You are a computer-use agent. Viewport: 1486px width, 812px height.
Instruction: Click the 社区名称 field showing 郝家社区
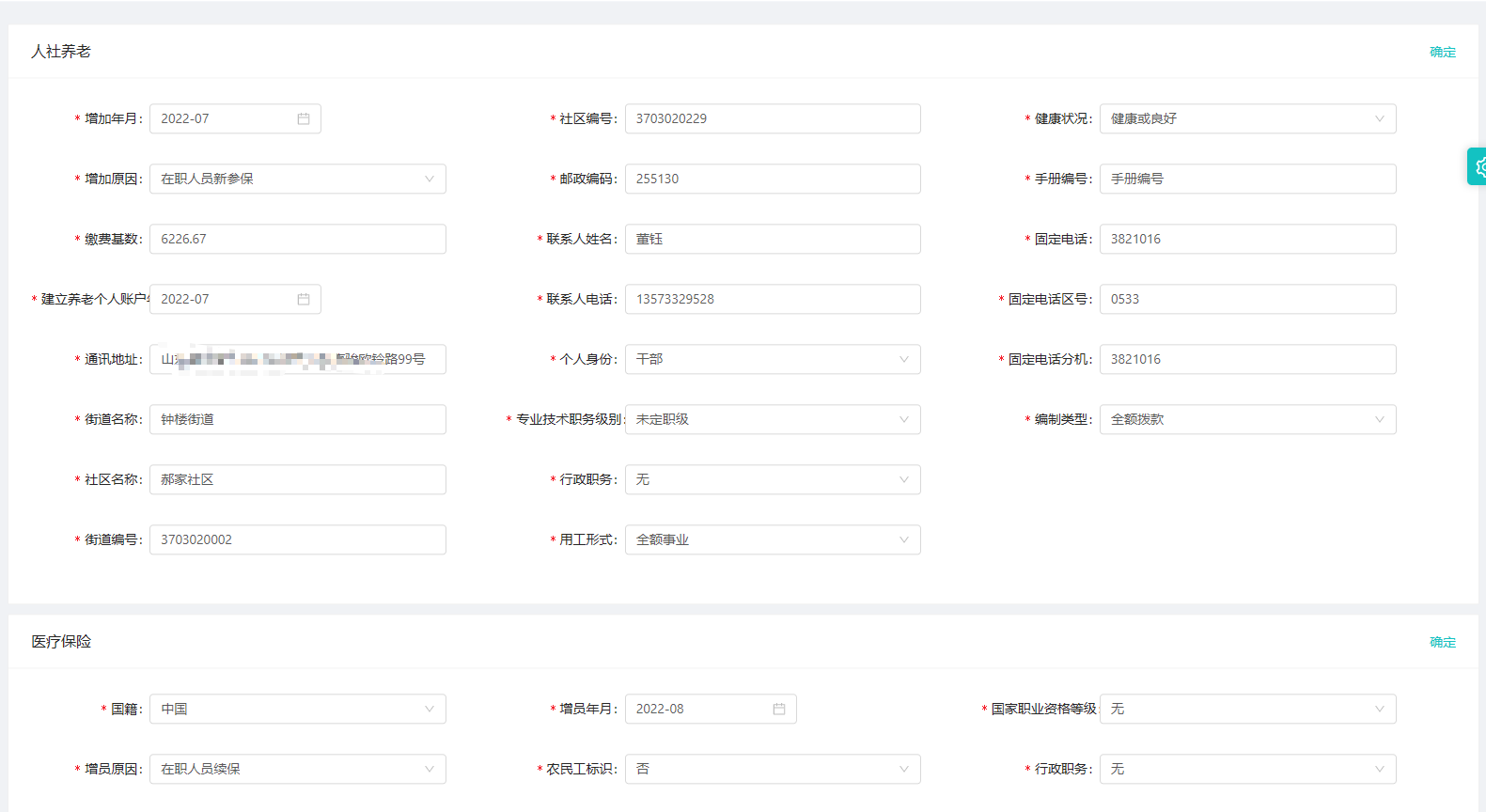click(x=298, y=479)
